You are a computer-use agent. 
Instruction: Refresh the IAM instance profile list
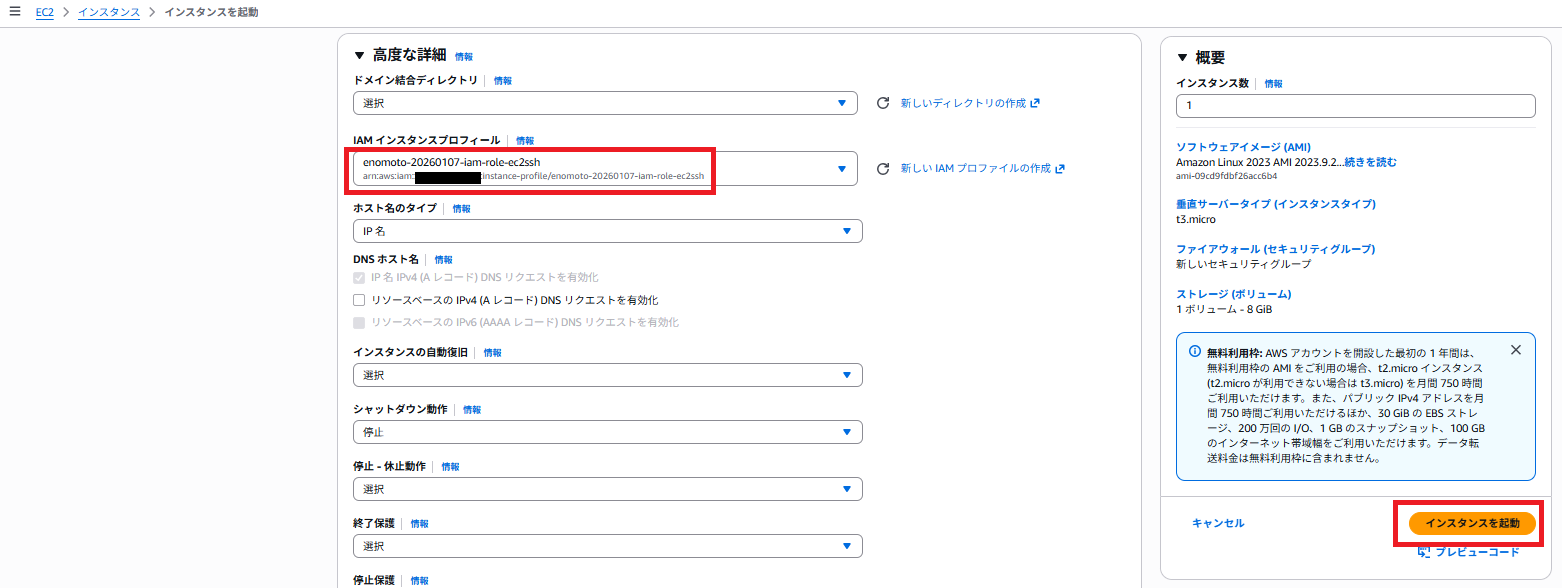tap(882, 169)
